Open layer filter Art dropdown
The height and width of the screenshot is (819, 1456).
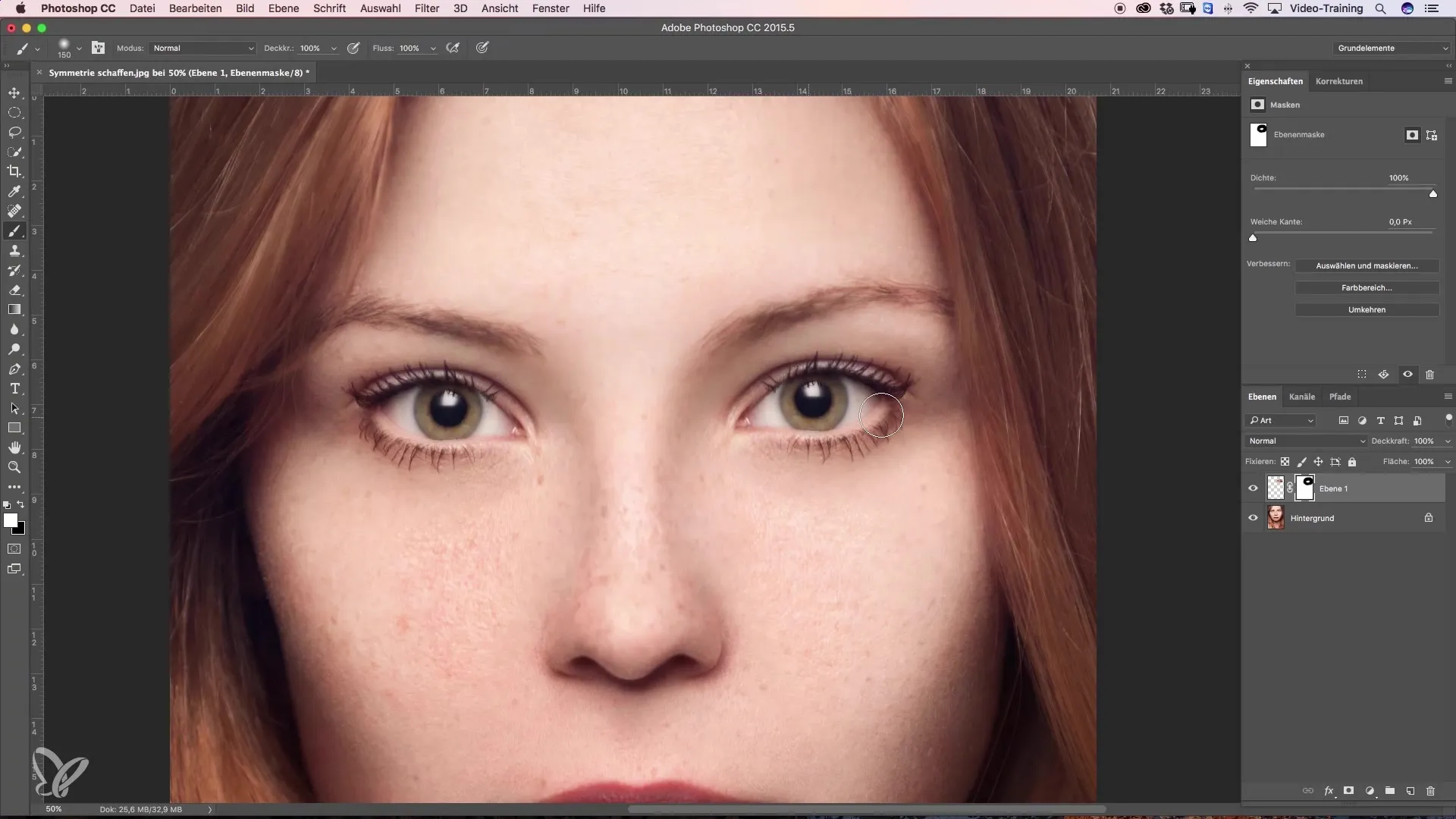pyautogui.click(x=1281, y=421)
